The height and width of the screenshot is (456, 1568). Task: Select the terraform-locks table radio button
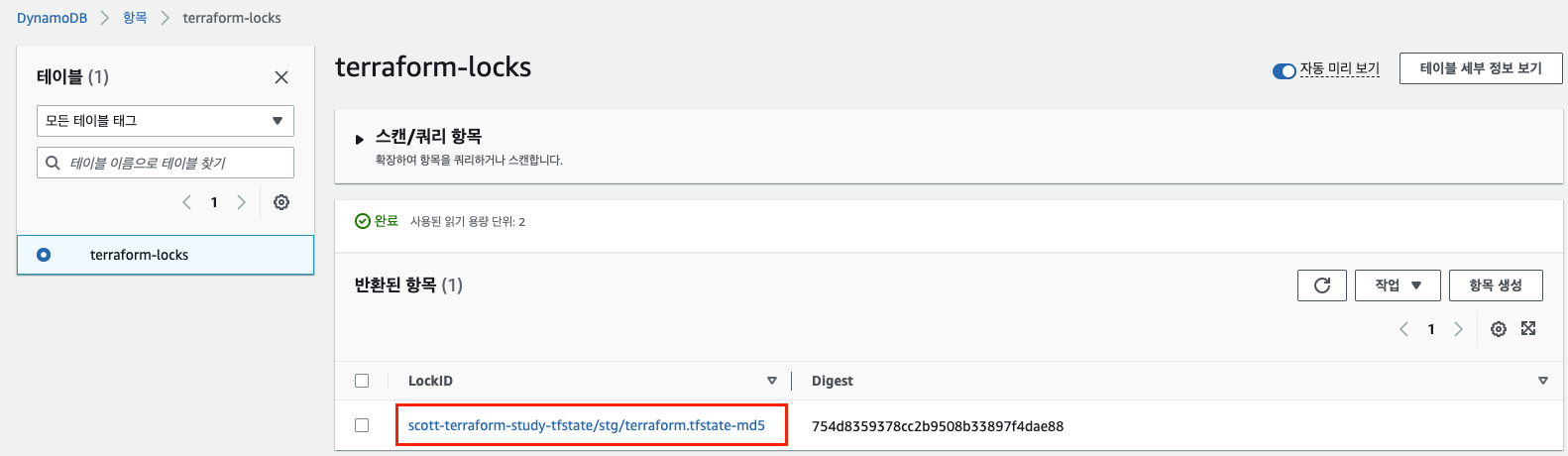44,255
